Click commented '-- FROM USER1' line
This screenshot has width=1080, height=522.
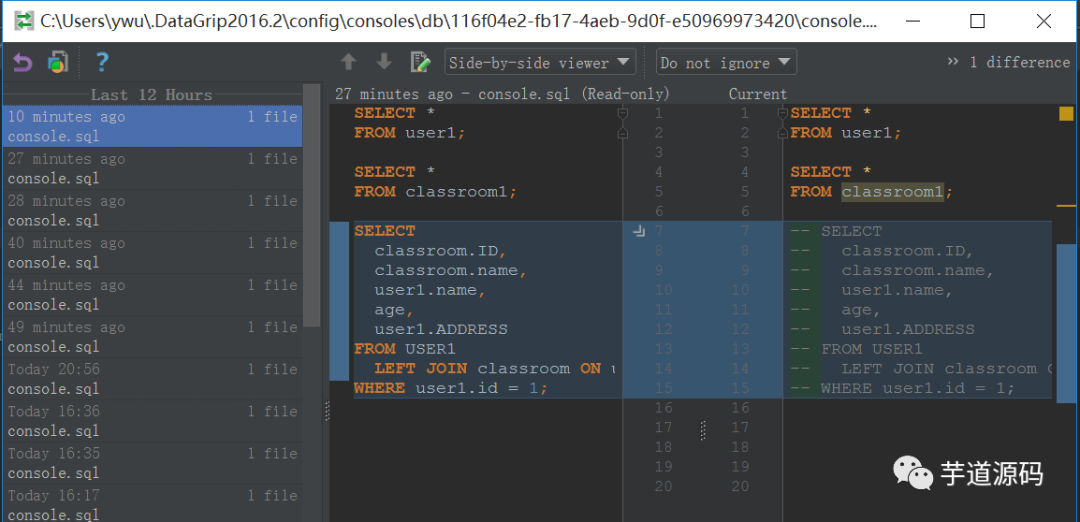click(856, 349)
